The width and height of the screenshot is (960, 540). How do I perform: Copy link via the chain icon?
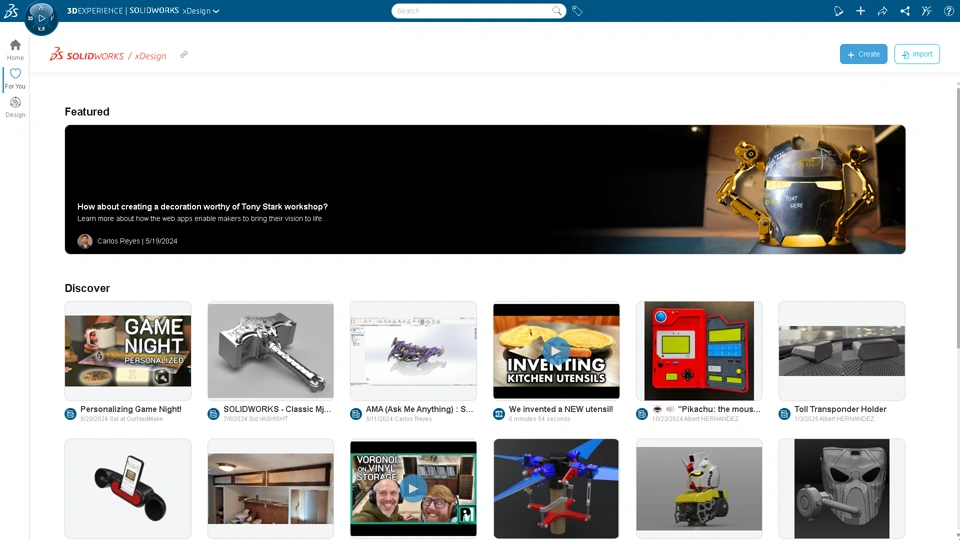pyautogui.click(x=184, y=54)
